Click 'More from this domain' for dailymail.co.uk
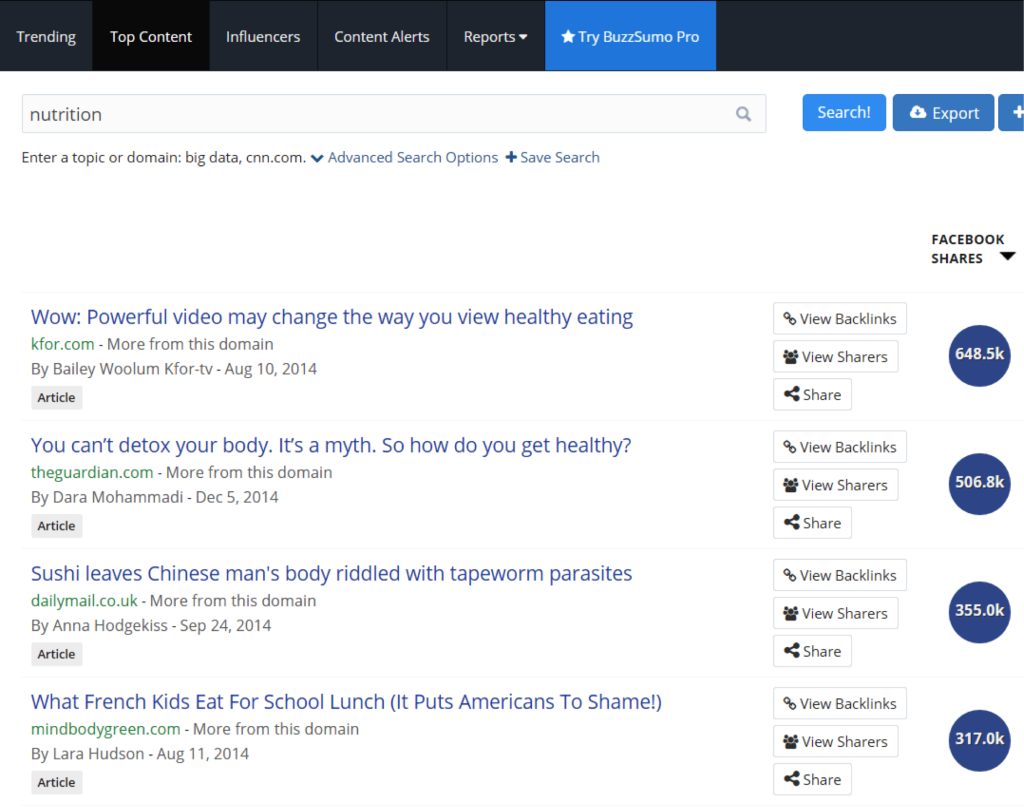This screenshot has height=809, width=1024. [233, 601]
